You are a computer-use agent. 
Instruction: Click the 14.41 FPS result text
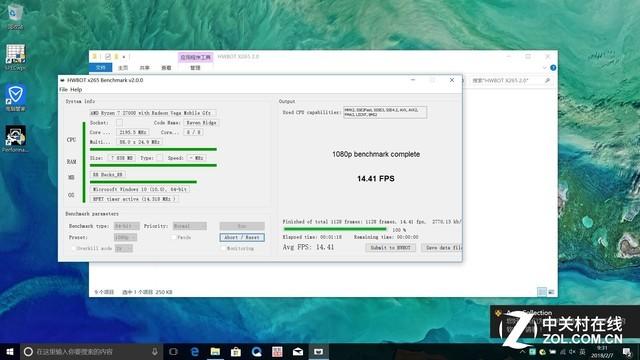[x=376, y=179]
